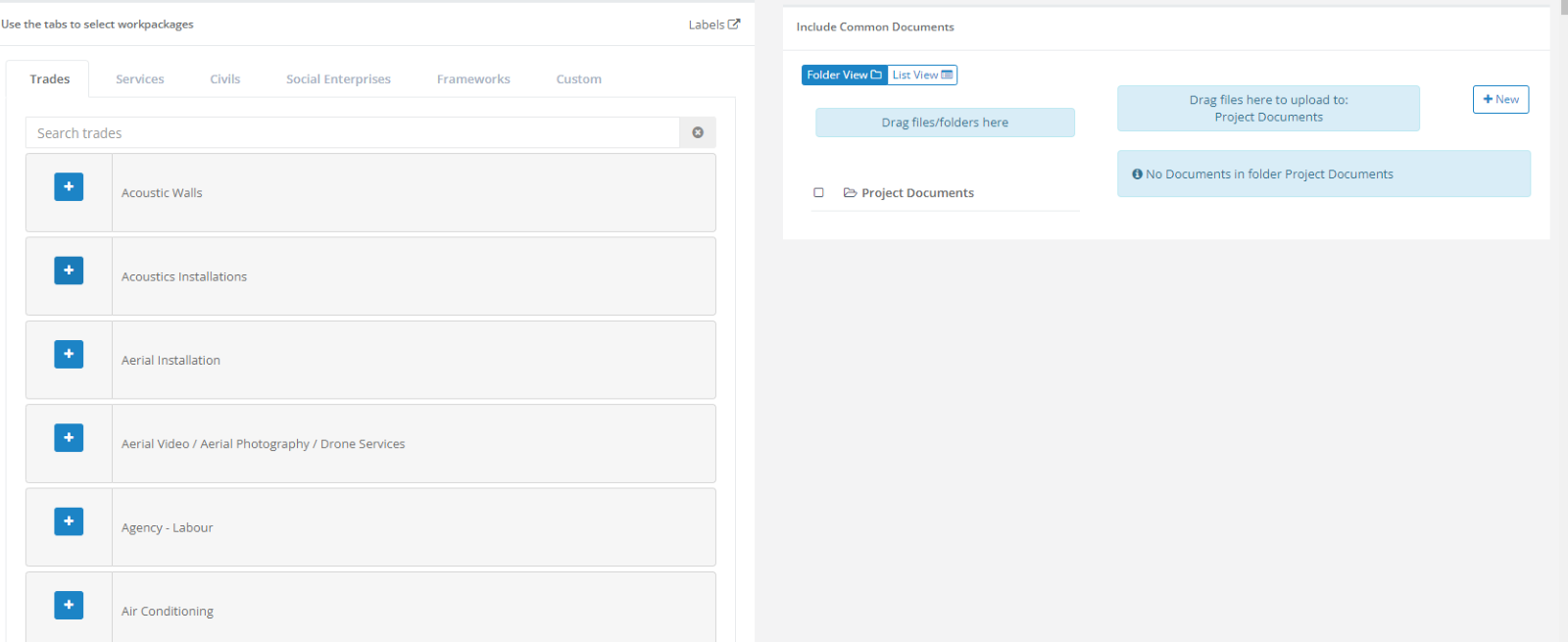This screenshot has width=1568, height=642.
Task: Click the Drag files/folders here dropzone
Action: click(945, 123)
